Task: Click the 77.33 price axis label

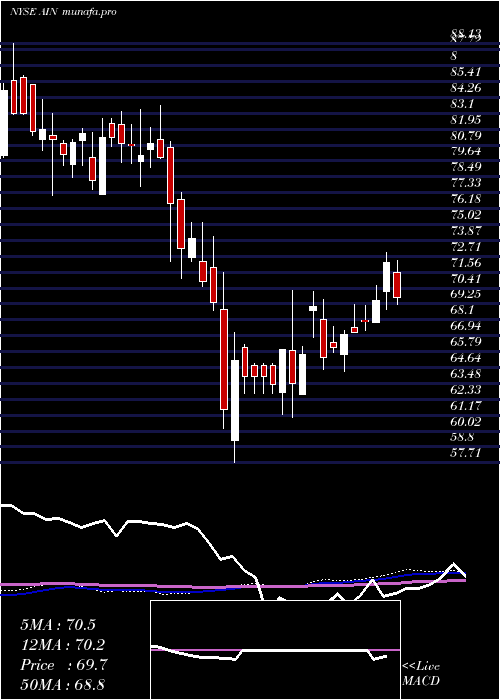Action: click(x=467, y=183)
